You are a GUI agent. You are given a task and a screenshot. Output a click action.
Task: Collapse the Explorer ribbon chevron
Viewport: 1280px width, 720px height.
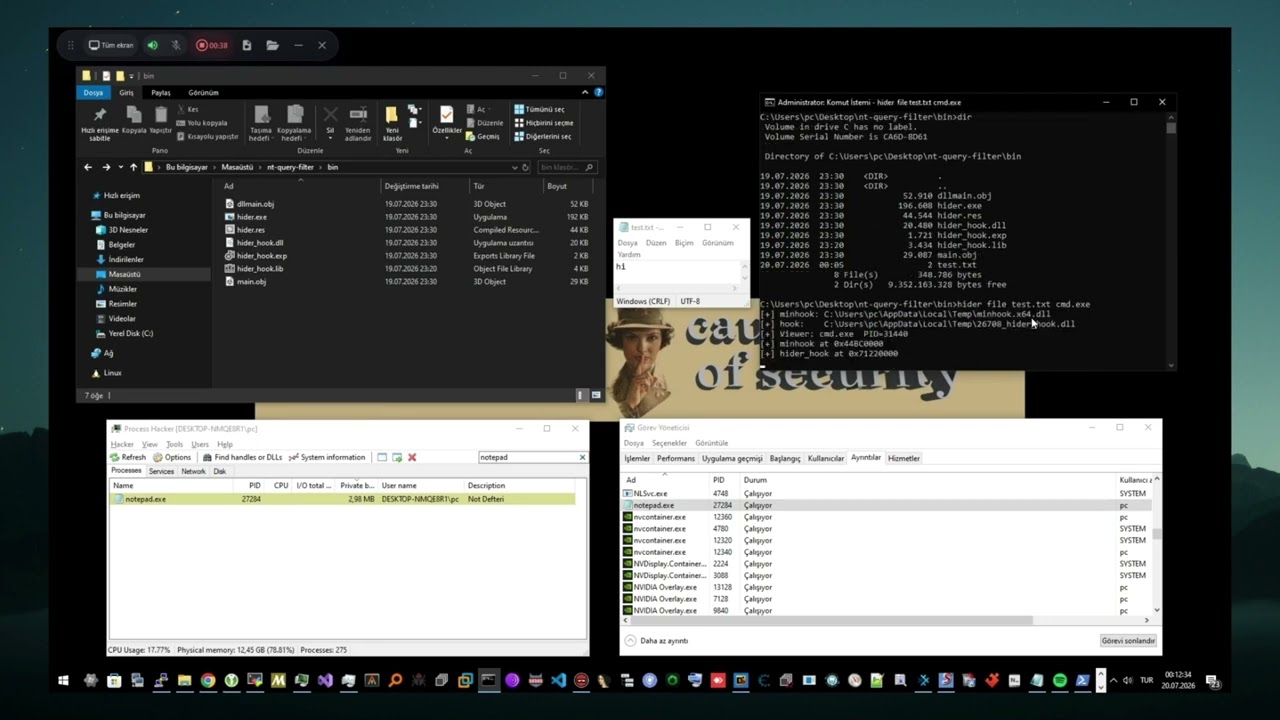coord(587,92)
